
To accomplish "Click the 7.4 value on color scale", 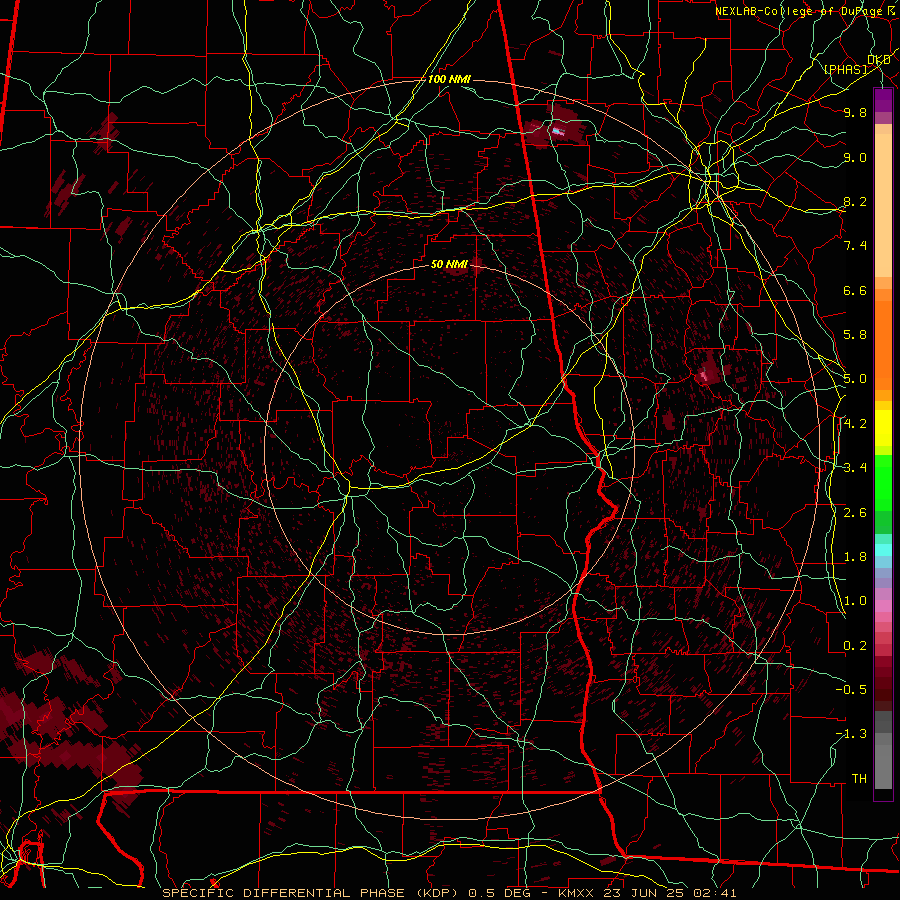I will tap(855, 246).
